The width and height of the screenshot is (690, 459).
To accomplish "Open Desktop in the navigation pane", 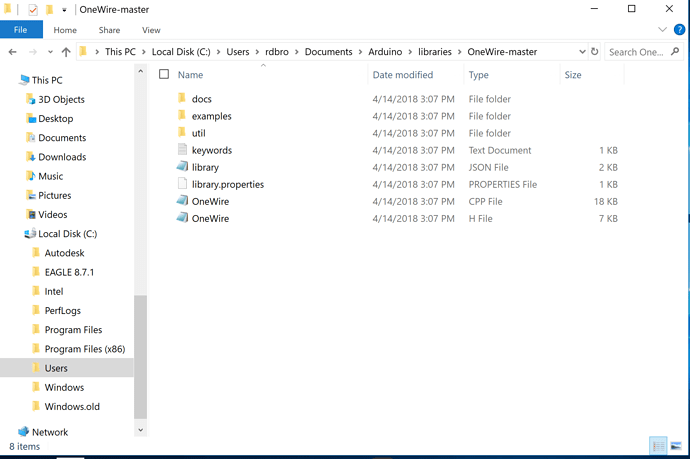I will [55, 119].
